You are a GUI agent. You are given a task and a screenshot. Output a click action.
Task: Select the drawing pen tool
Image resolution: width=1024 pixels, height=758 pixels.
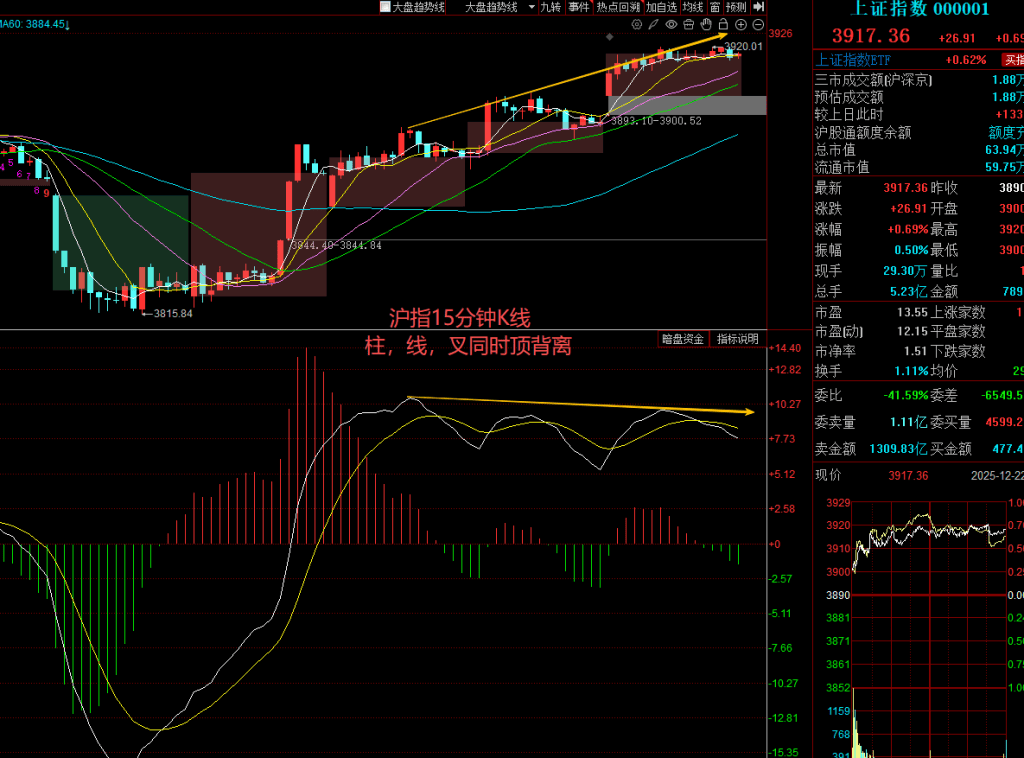tap(653, 24)
